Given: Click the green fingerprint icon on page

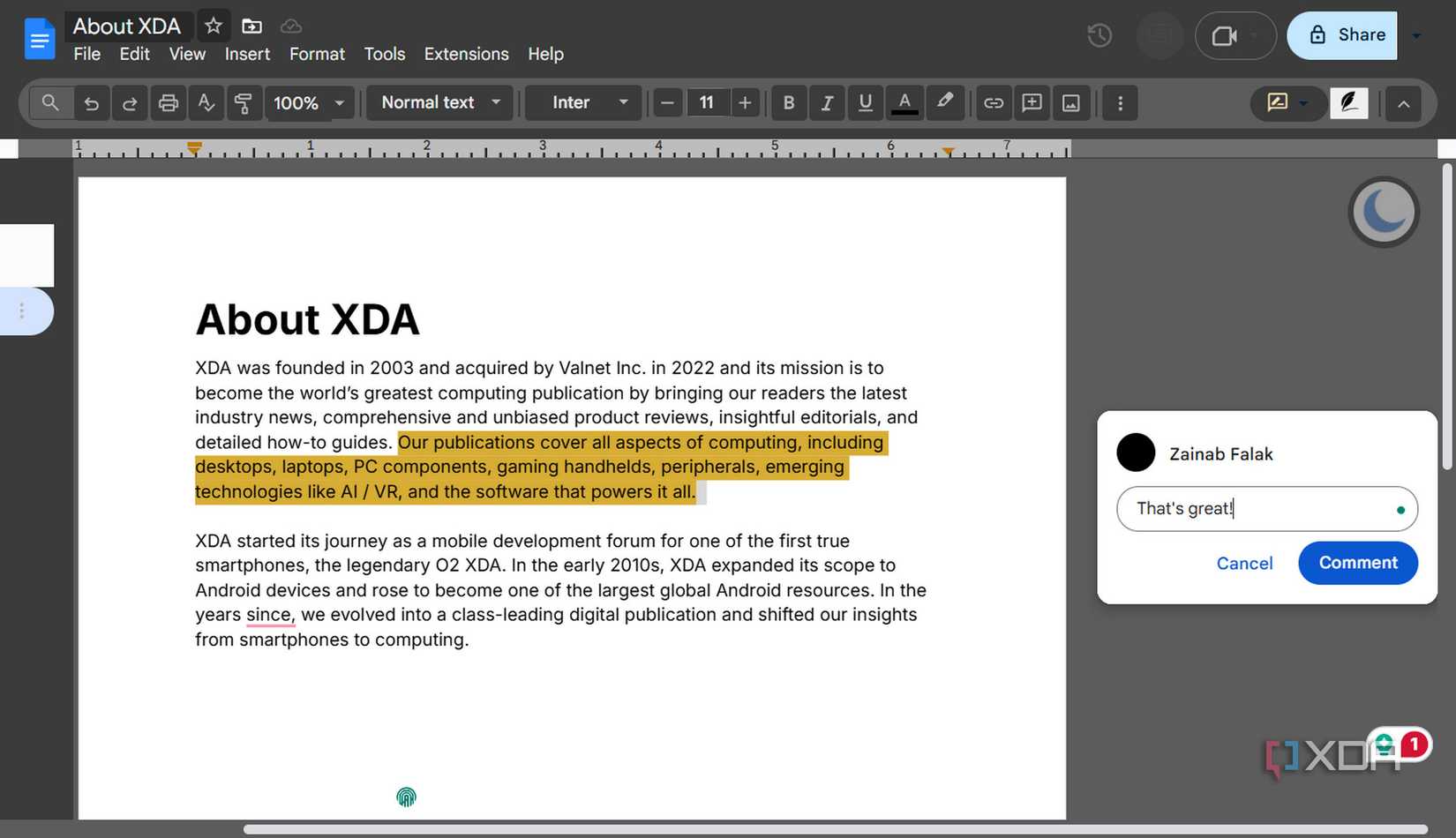Looking at the screenshot, I should [406, 797].
